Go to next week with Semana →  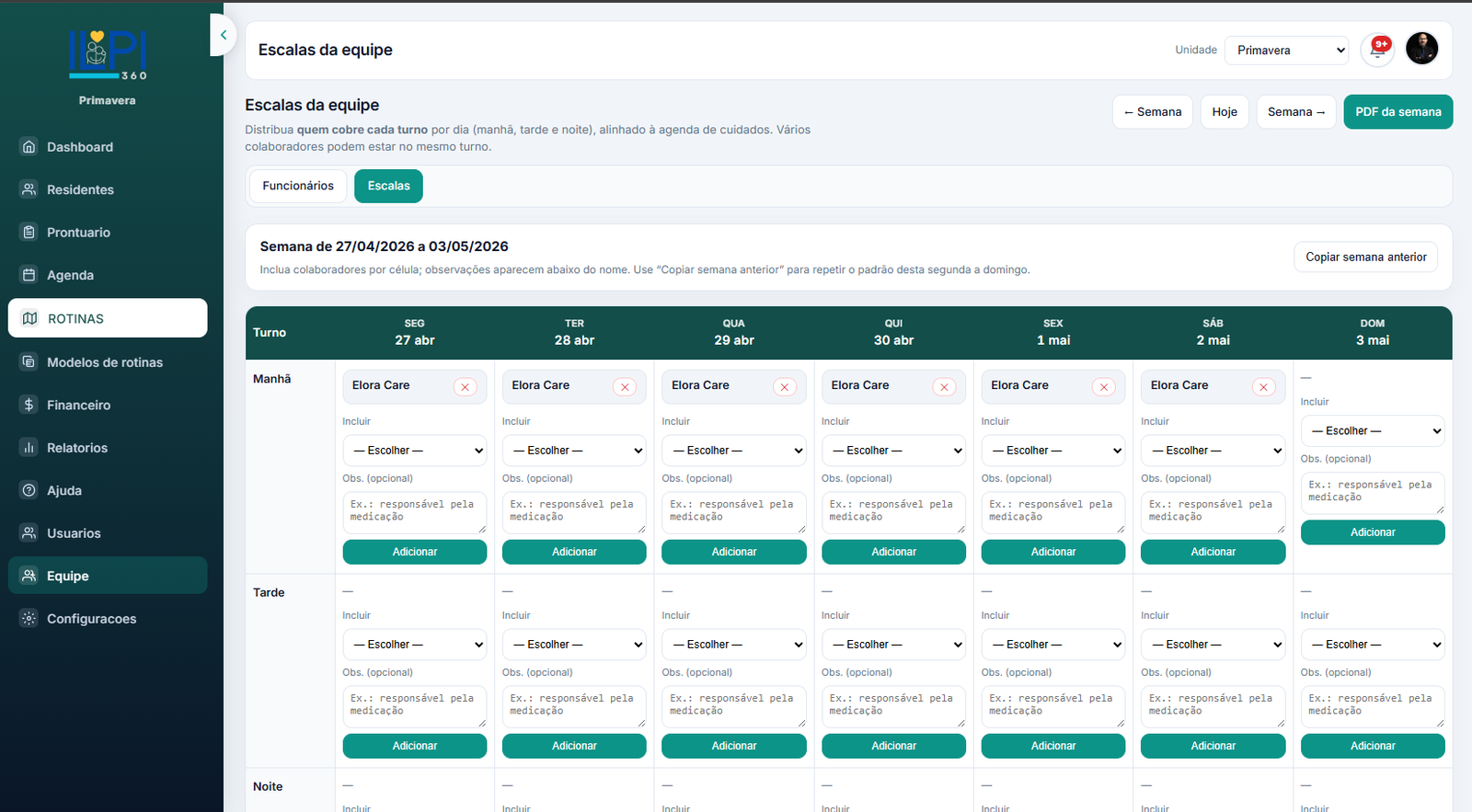click(x=1296, y=112)
